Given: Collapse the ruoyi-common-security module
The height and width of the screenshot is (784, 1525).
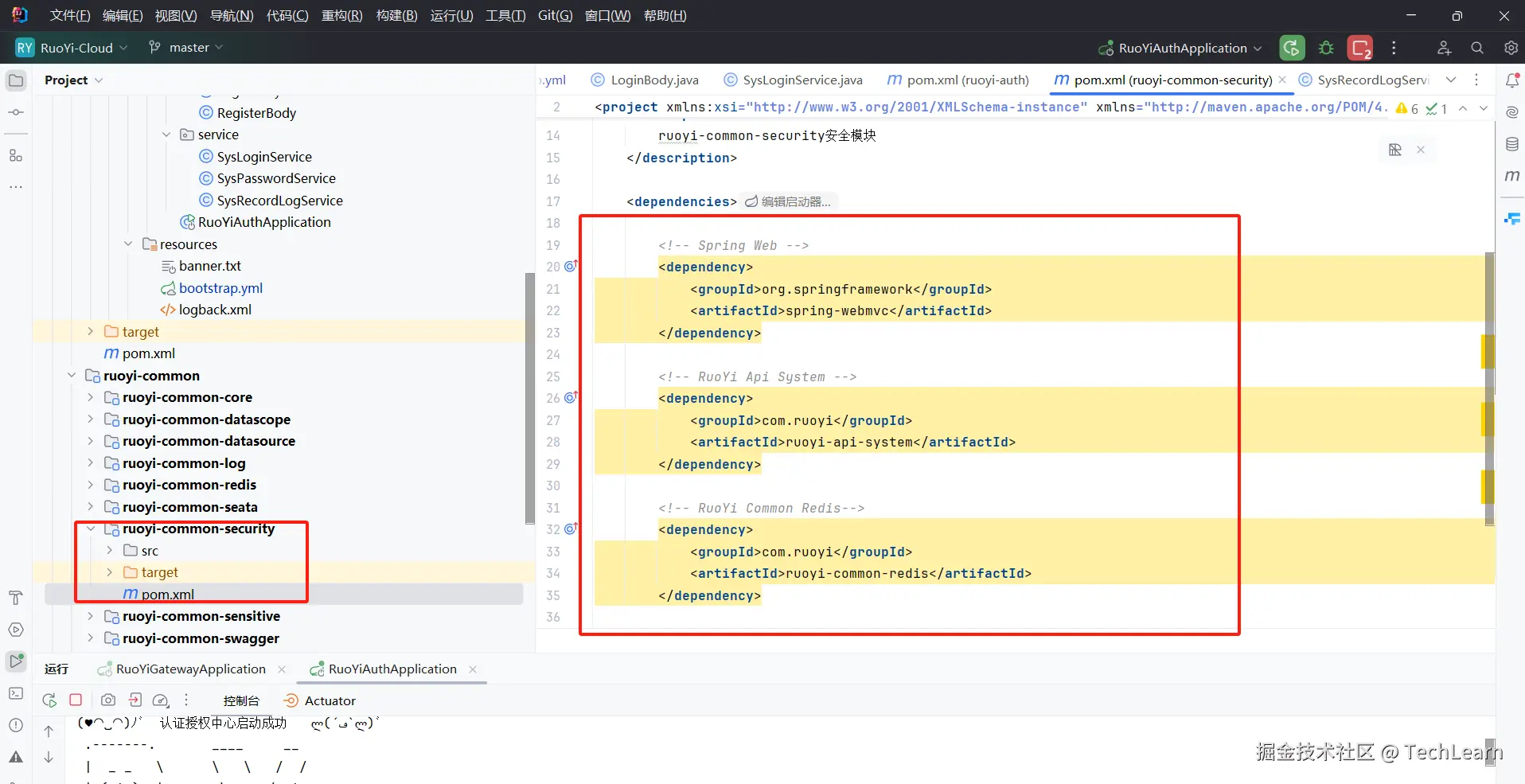Looking at the screenshot, I should click(90, 529).
